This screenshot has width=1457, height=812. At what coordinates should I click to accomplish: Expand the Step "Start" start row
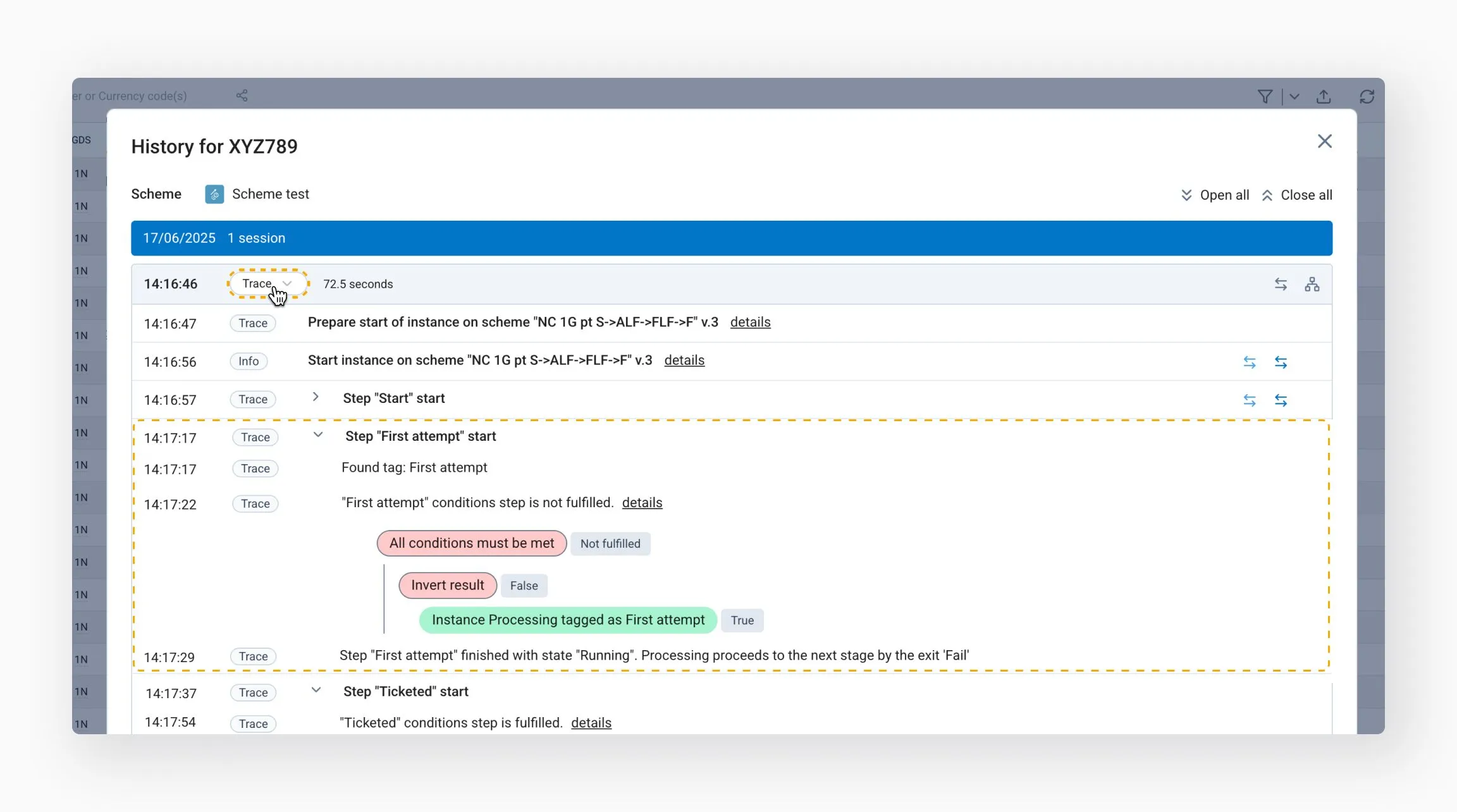(316, 397)
